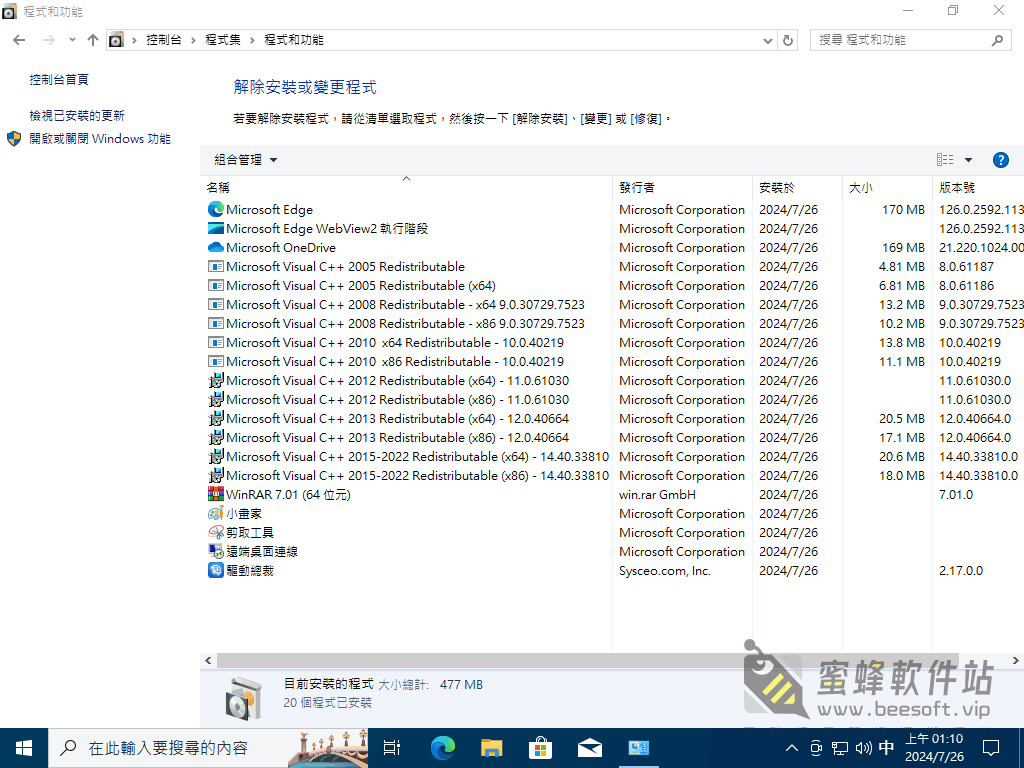Click icon of Visual C++ 2015-2022 Redistributable (x86)
This screenshot has height=768, width=1024.
(216, 475)
